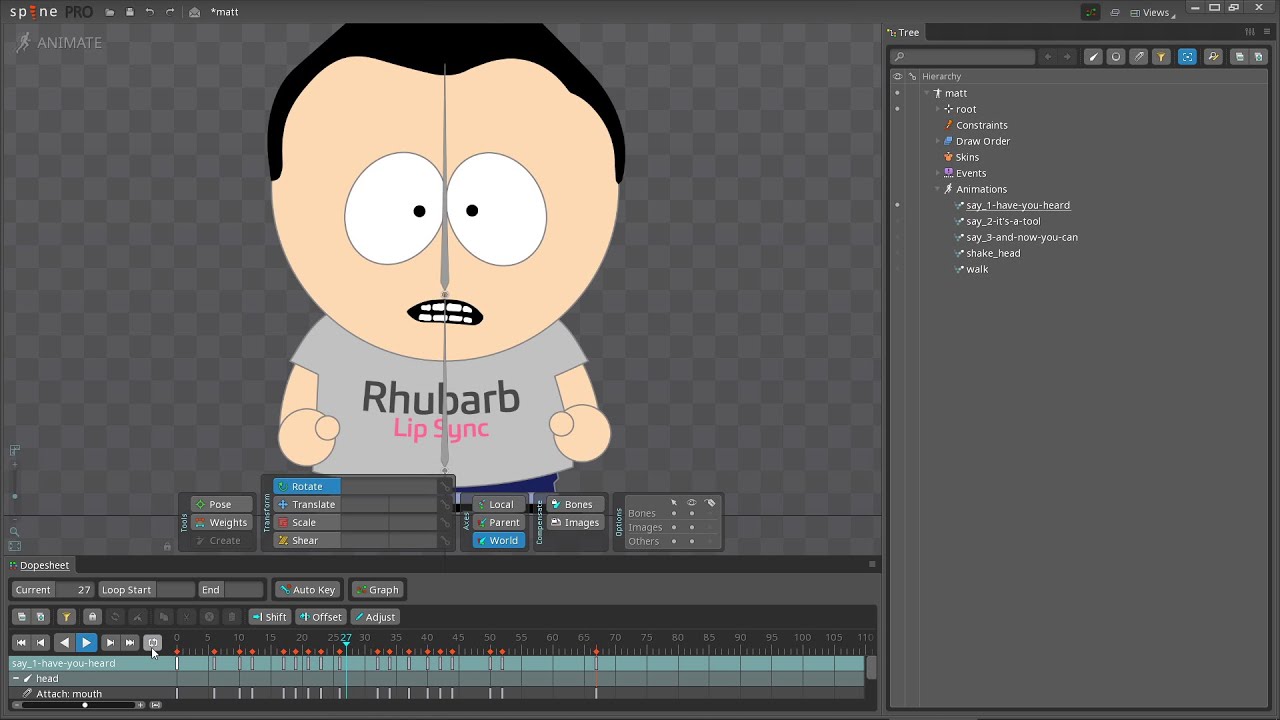Collapse the head row in Dopesheet

click(x=15, y=678)
